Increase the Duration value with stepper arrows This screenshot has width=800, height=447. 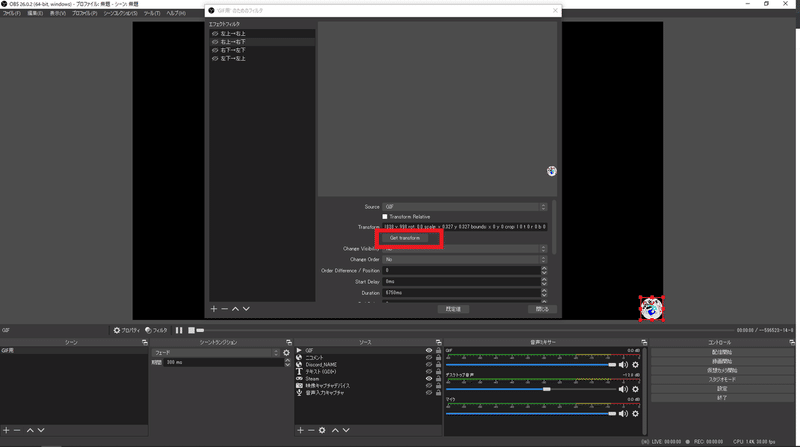point(544,291)
